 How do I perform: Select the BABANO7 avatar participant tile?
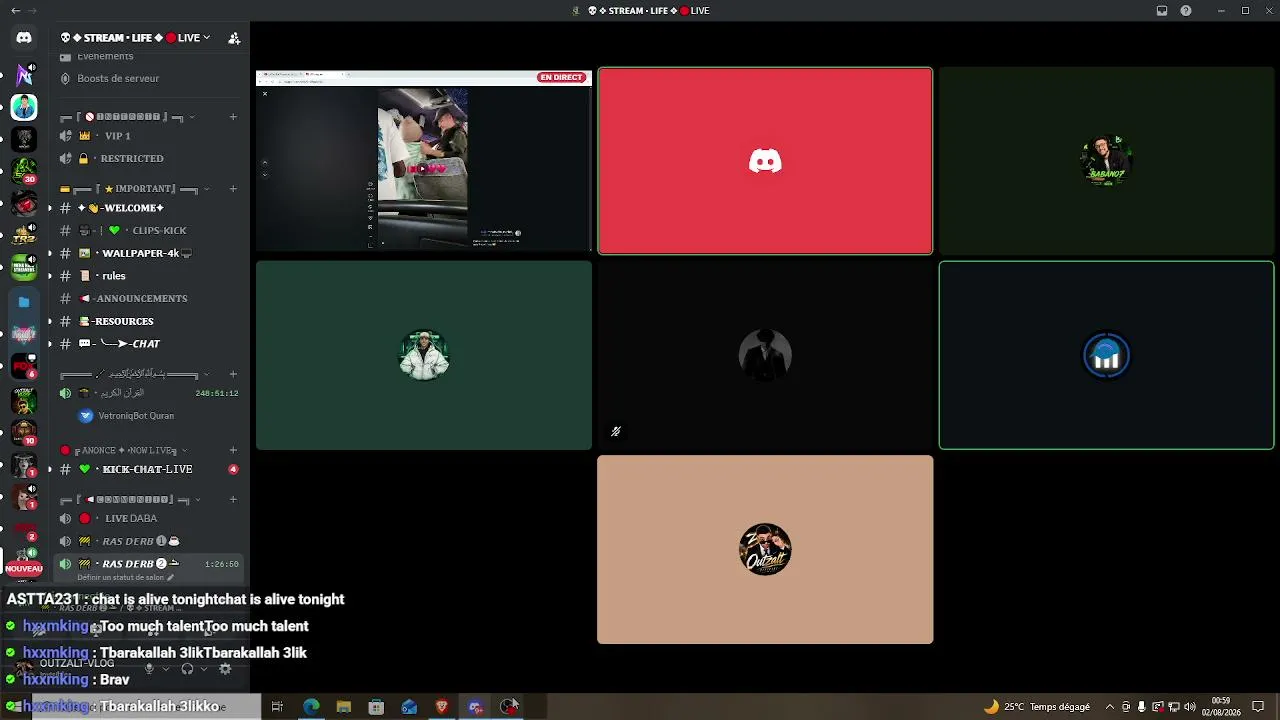tap(1106, 160)
